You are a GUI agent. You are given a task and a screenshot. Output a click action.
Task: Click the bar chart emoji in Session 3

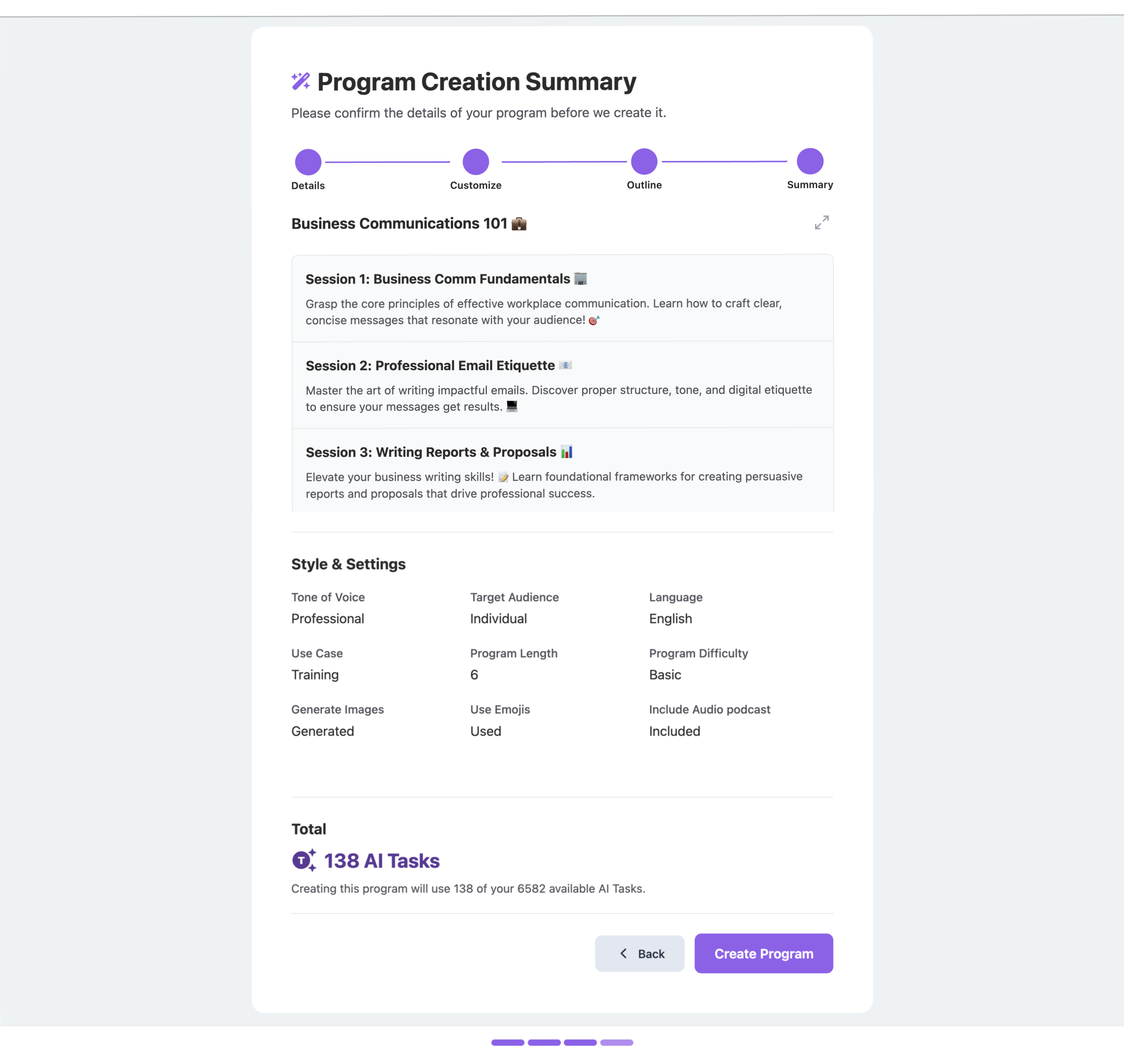tap(566, 452)
